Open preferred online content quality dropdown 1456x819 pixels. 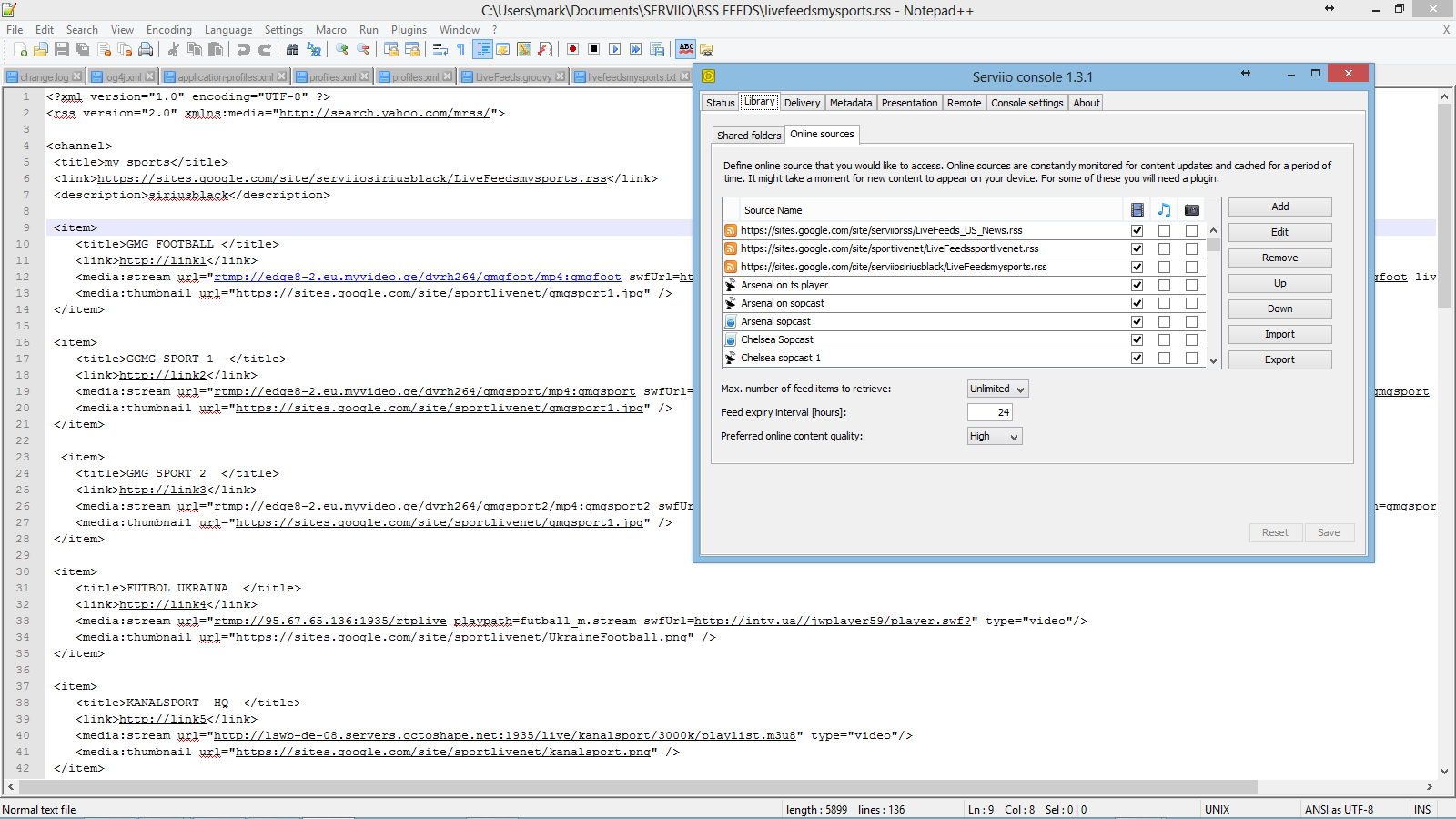pos(995,436)
